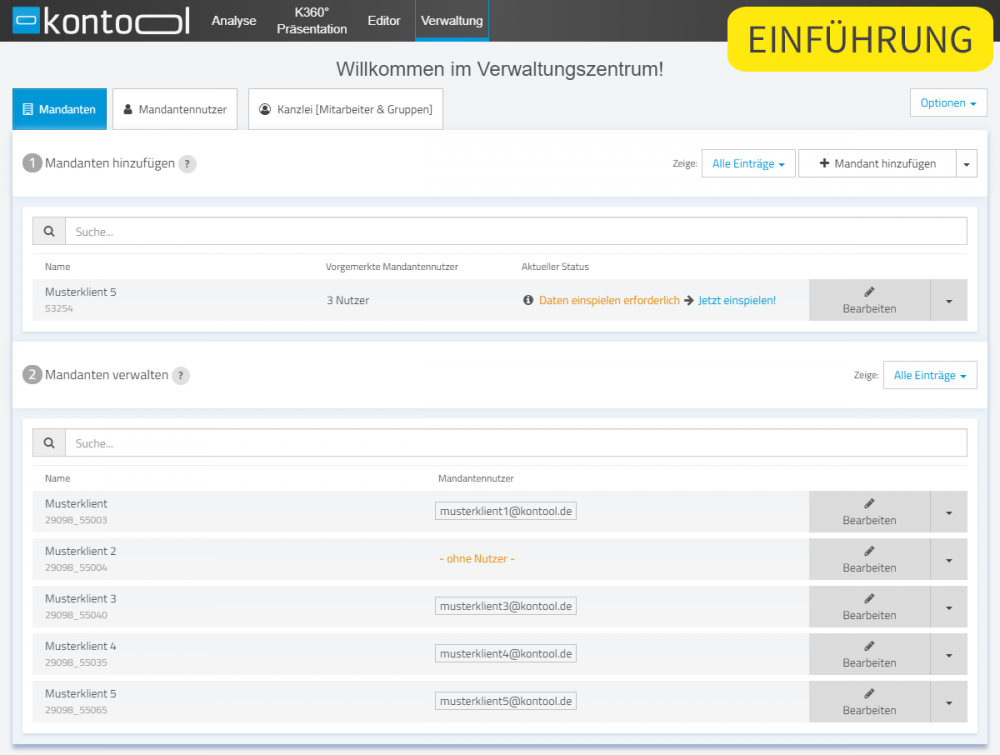Edit Musterklient 2 via pencil Bearbeiten button
The height and width of the screenshot is (755, 1000).
868,559
